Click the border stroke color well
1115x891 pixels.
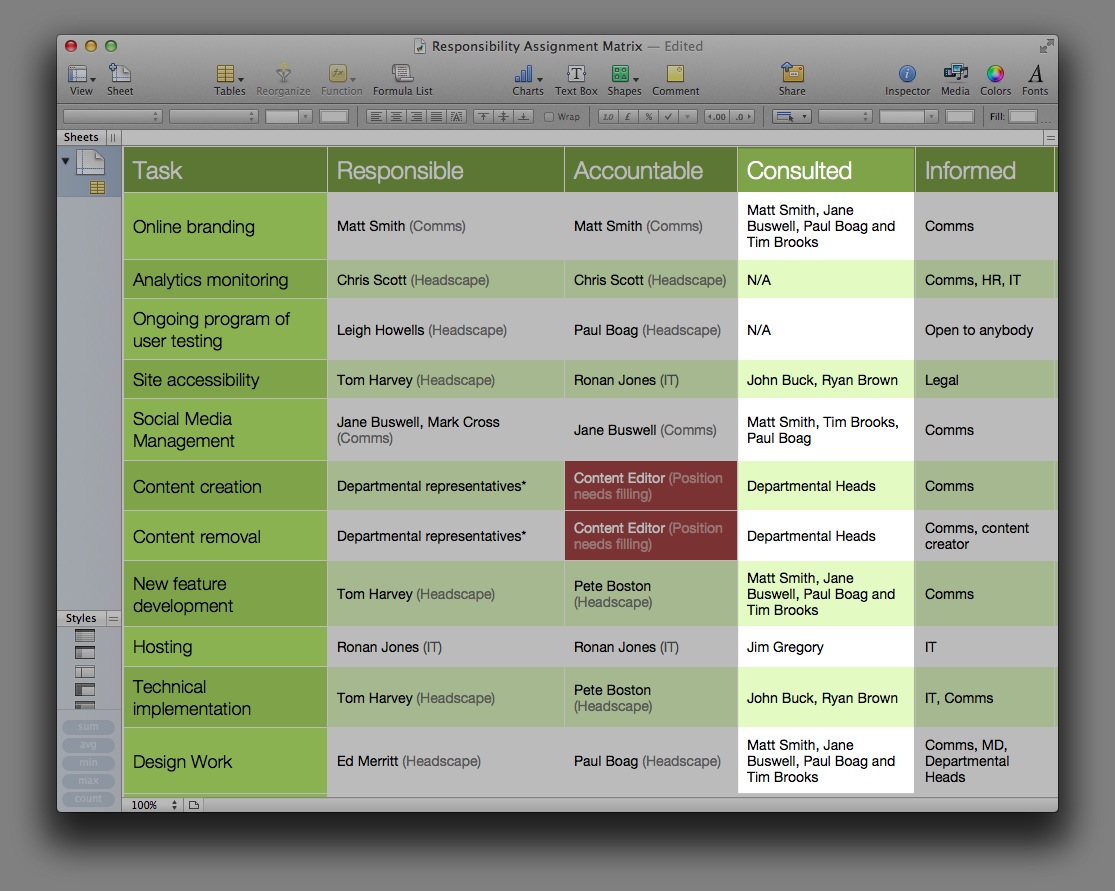[959, 117]
